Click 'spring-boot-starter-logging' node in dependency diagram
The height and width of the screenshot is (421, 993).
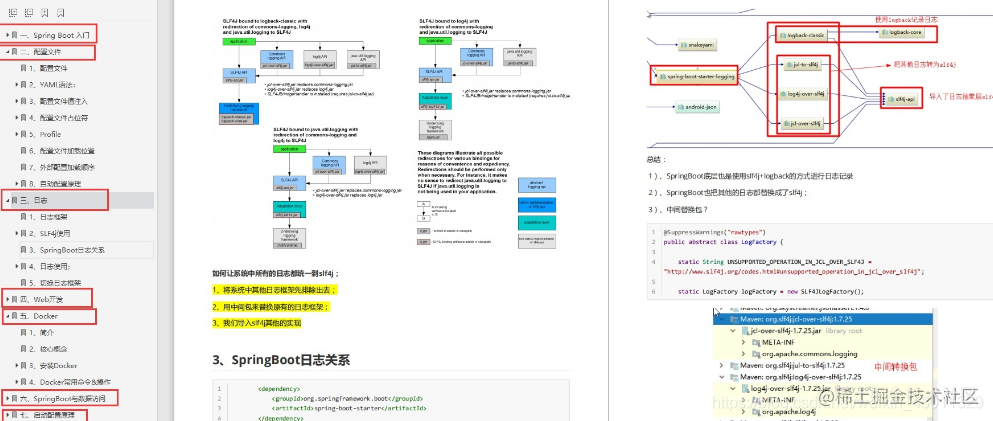(695, 77)
